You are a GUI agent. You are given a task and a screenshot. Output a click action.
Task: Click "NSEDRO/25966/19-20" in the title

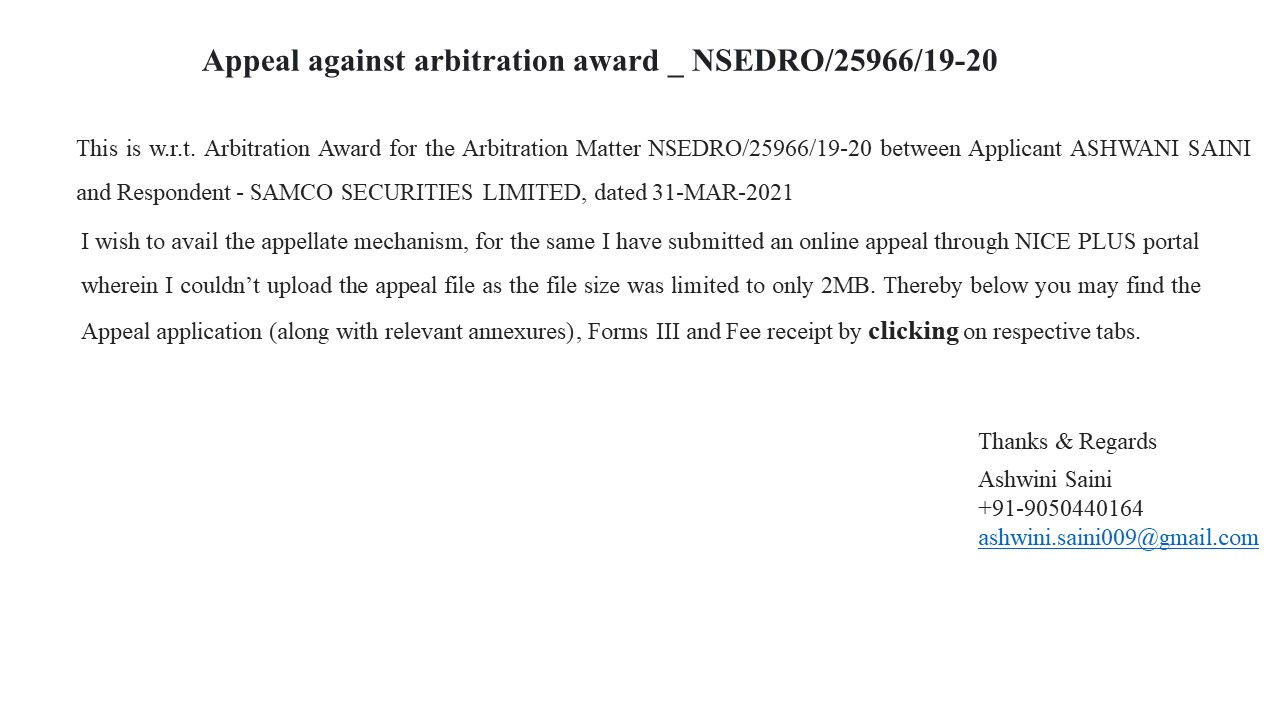pyautogui.click(x=844, y=61)
